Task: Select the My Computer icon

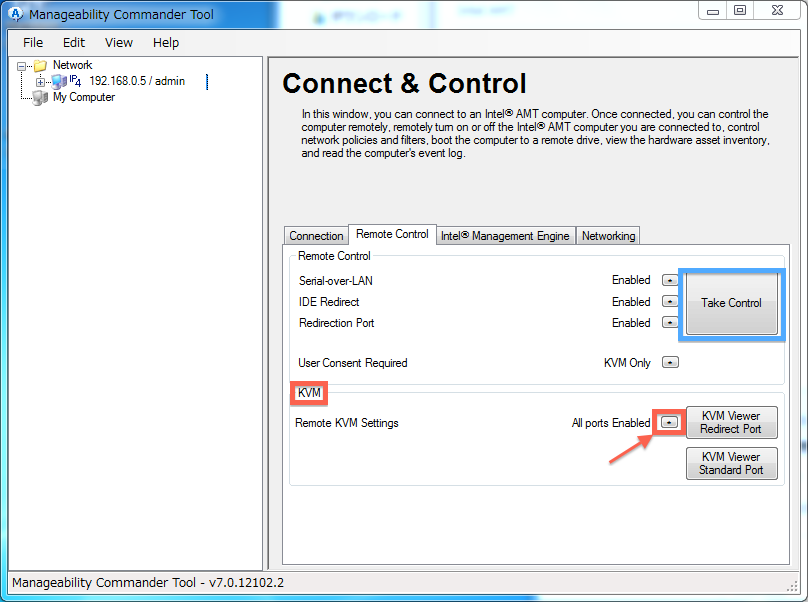Action: tap(40, 97)
